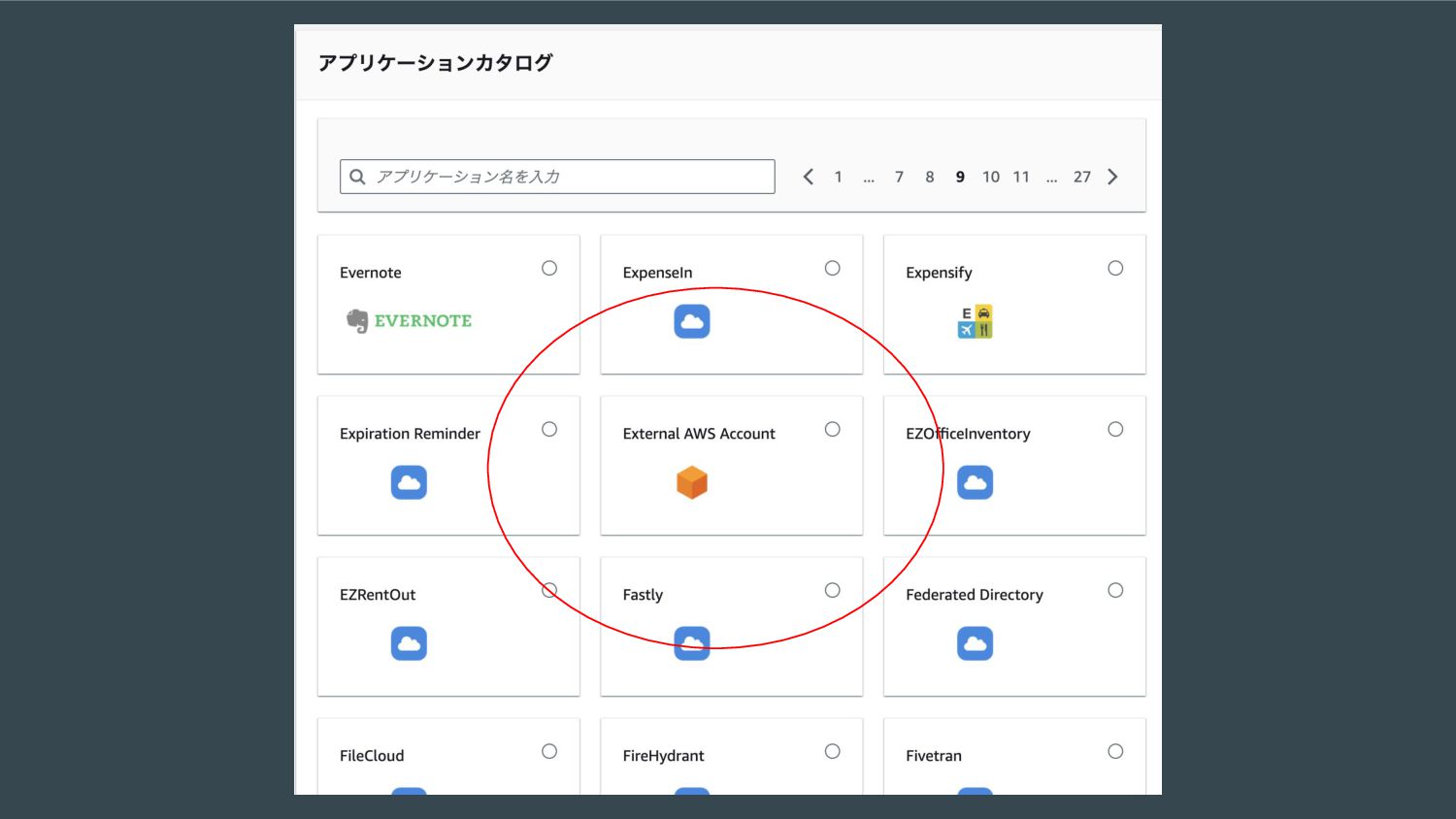This screenshot has height=819, width=1456.
Task: Click the アプリケーションカタログ heading
Action: [x=436, y=63]
